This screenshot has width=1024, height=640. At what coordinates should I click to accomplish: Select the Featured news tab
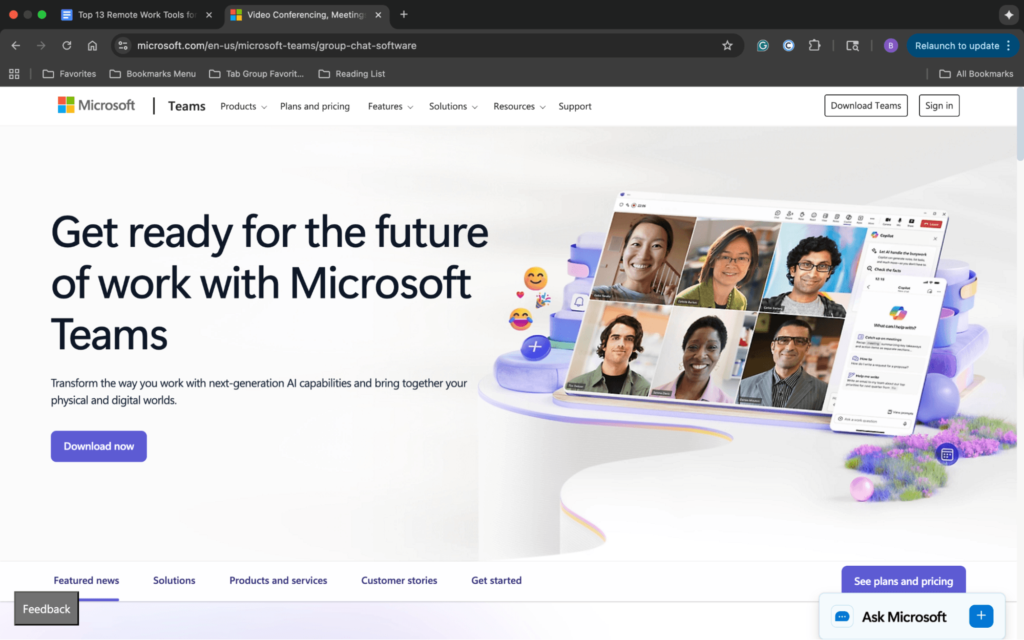pos(86,581)
